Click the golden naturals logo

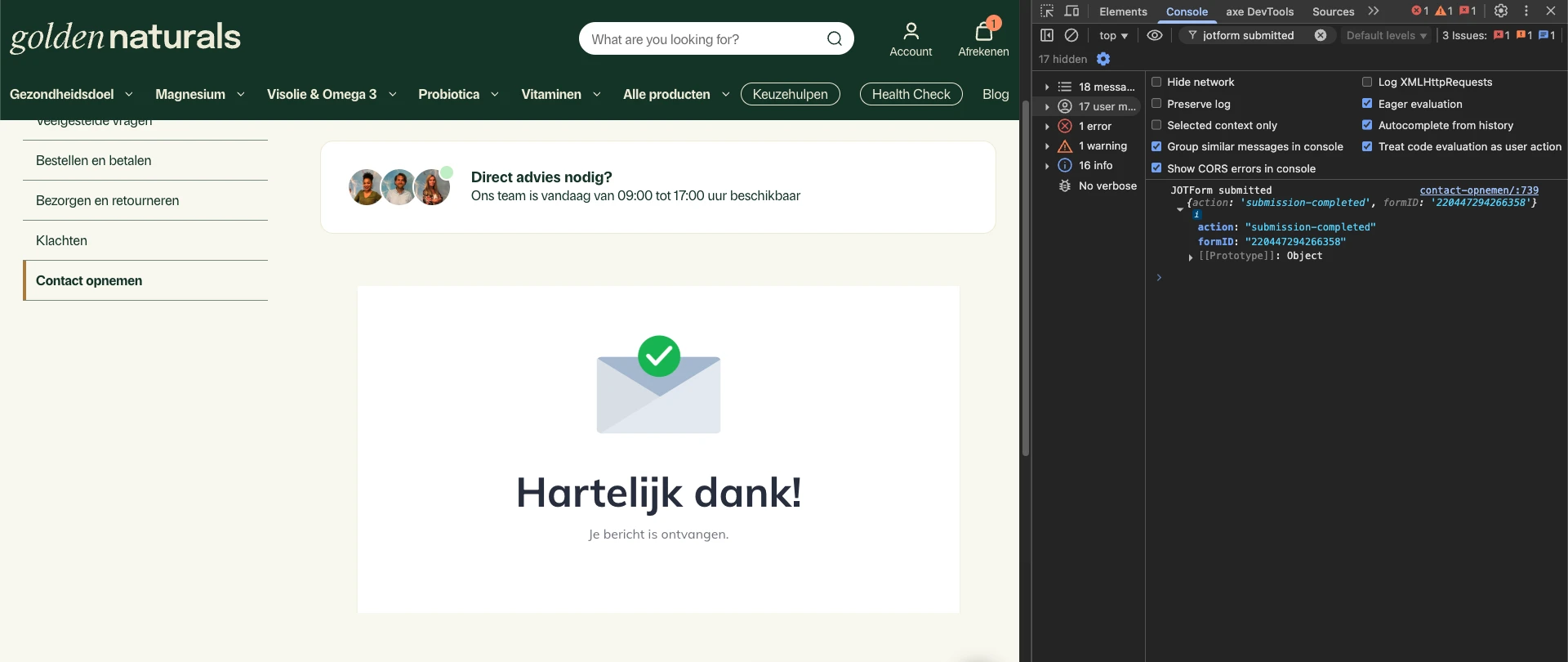125,38
